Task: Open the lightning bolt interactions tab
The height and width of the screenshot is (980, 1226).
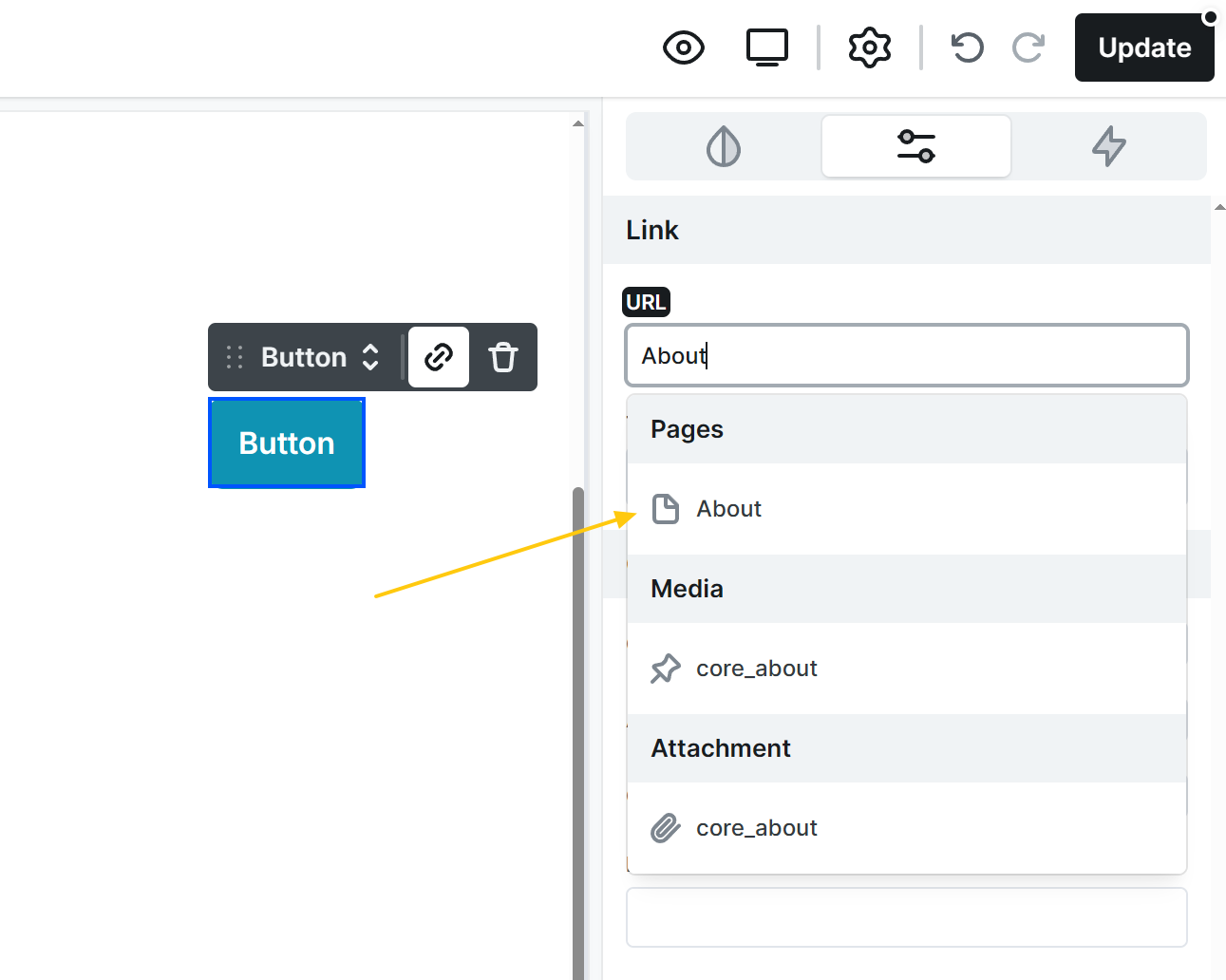Action: (x=1108, y=146)
